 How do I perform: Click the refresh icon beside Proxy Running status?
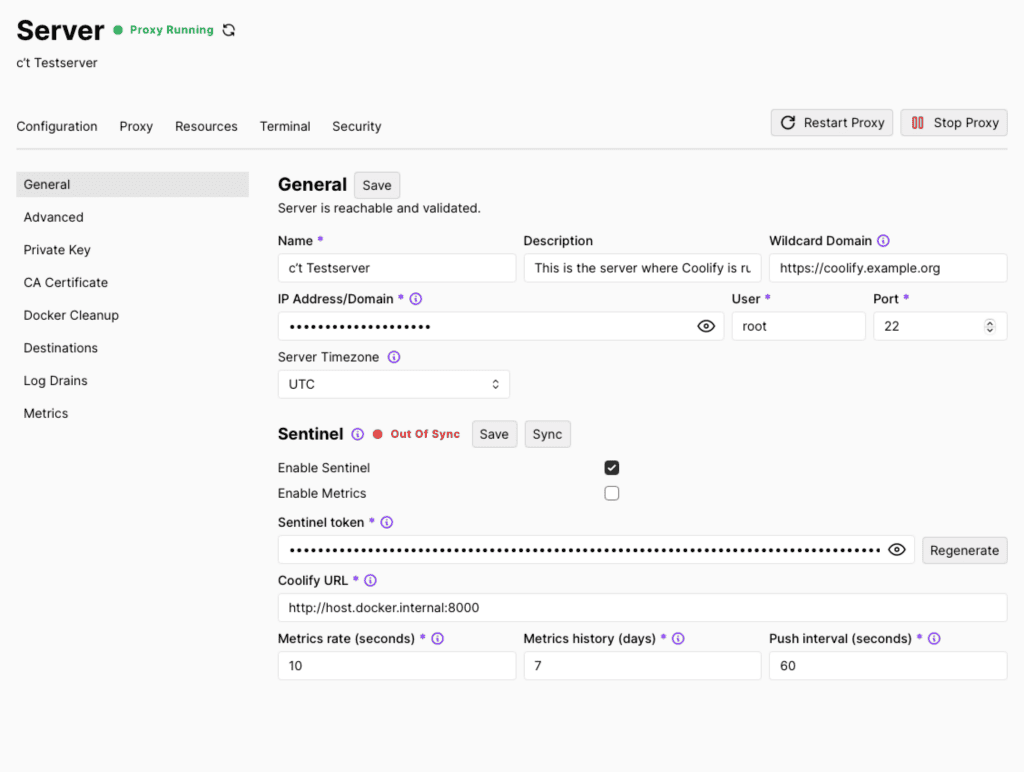click(x=228, y=30)
